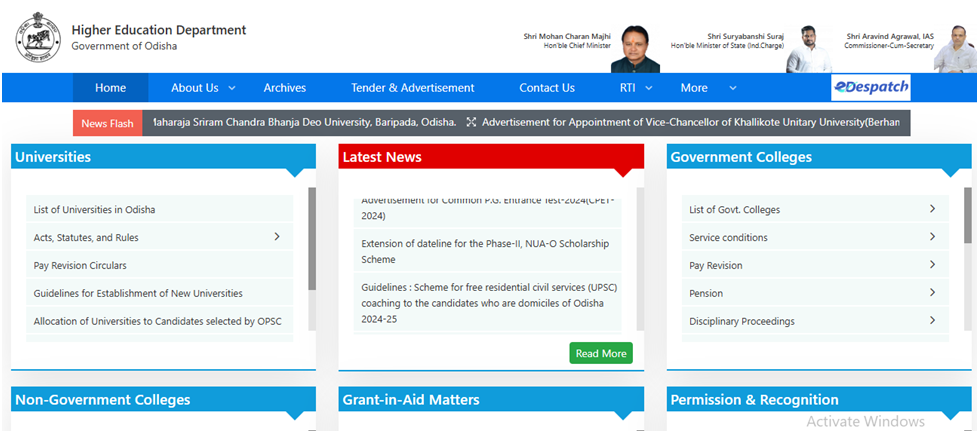The height and width of the screenshot is (433, 979).
Task: Open the eDespatch logo link
Action: click(871, 87)
